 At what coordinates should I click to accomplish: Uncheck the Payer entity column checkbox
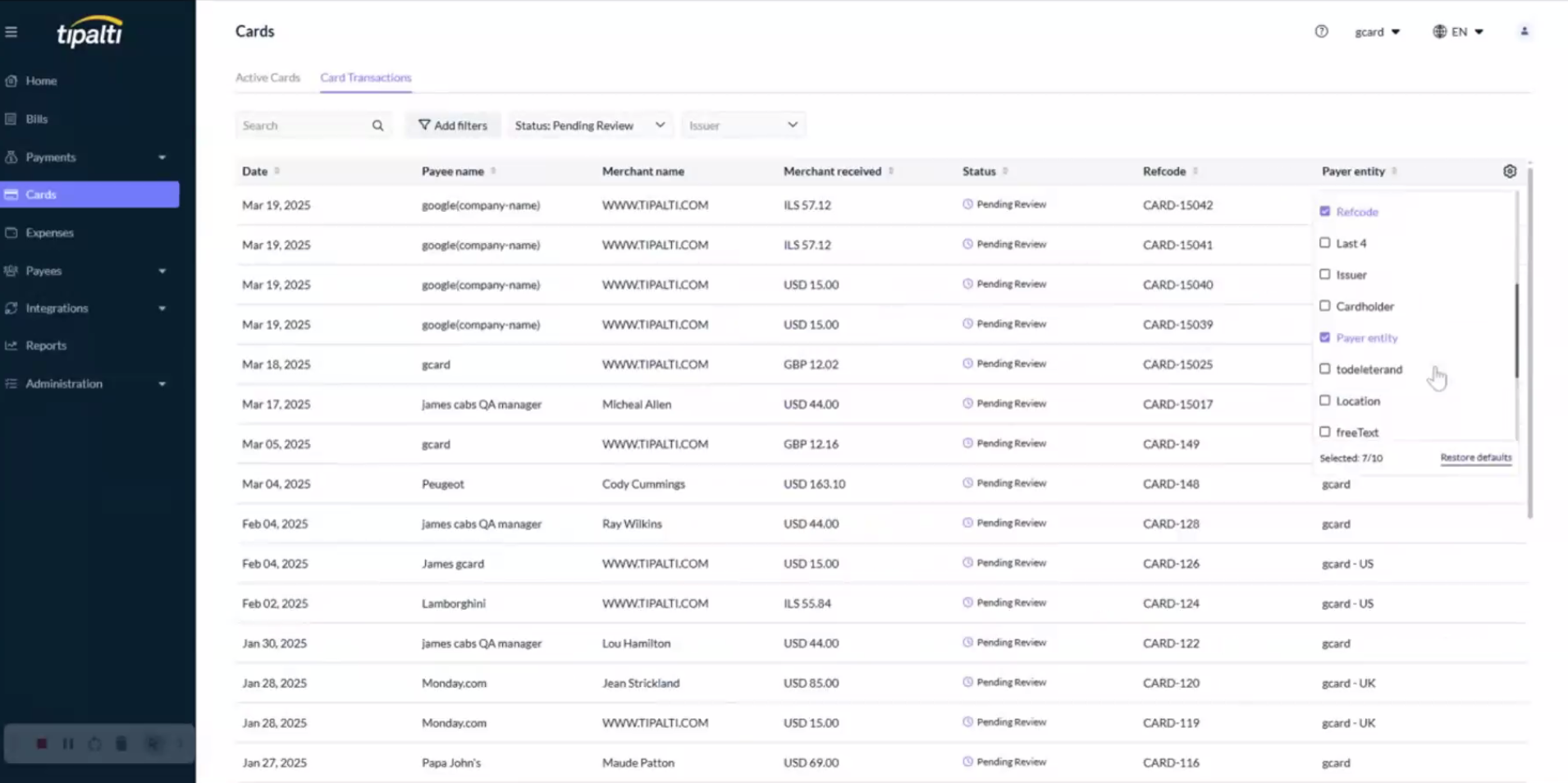[x=1324, y=337]
